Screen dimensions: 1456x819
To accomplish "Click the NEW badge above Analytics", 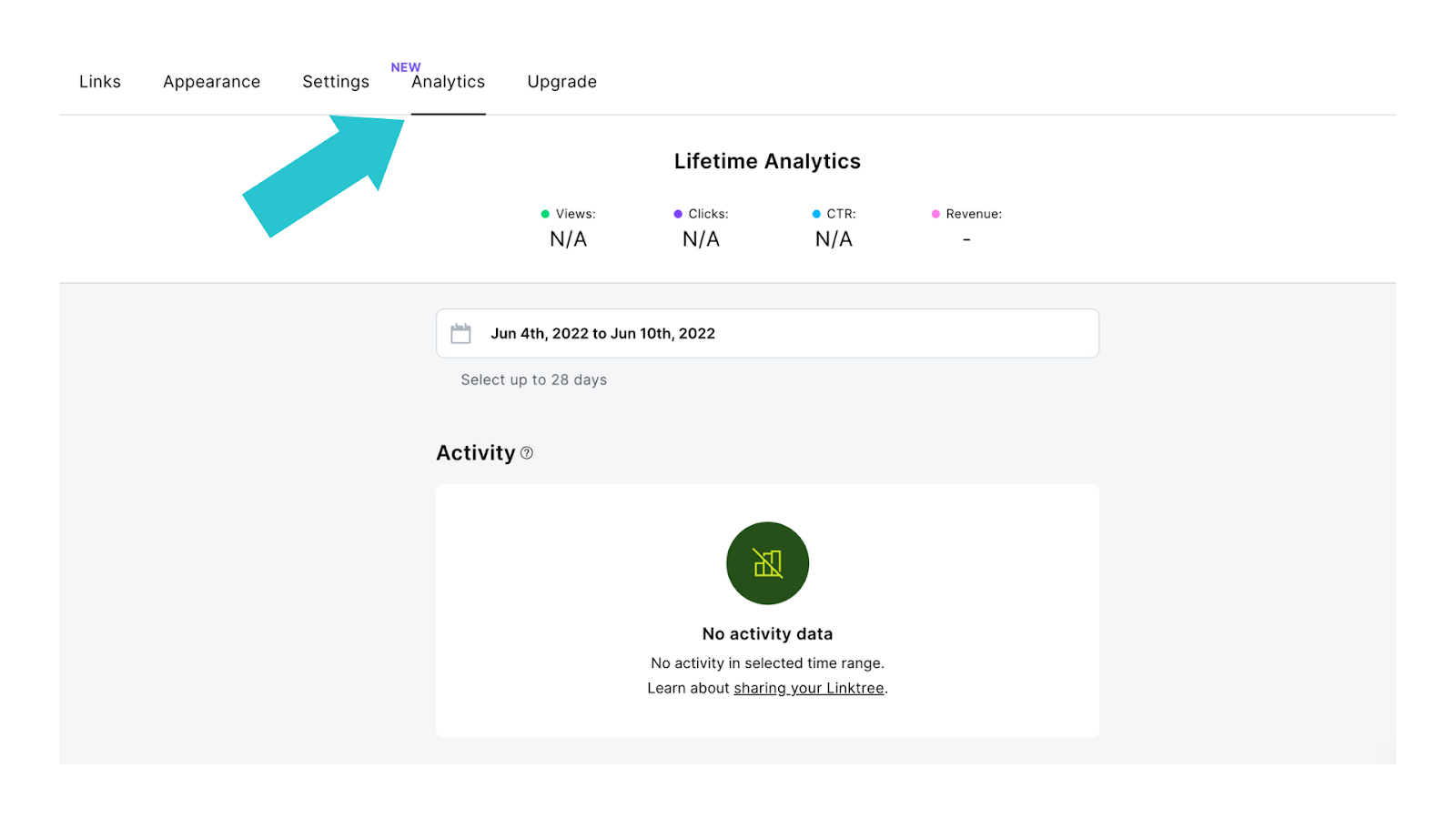I will 406,67.
